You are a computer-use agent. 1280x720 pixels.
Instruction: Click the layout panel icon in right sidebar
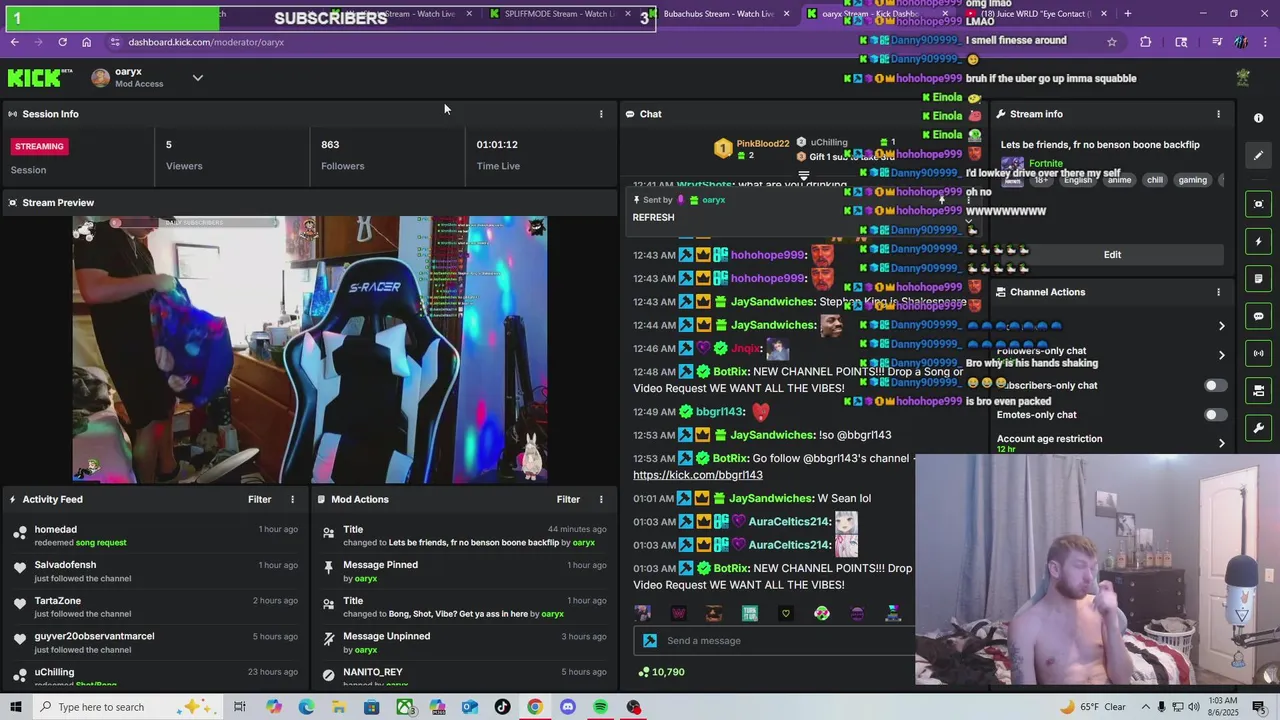click(x=1258, y=391)
